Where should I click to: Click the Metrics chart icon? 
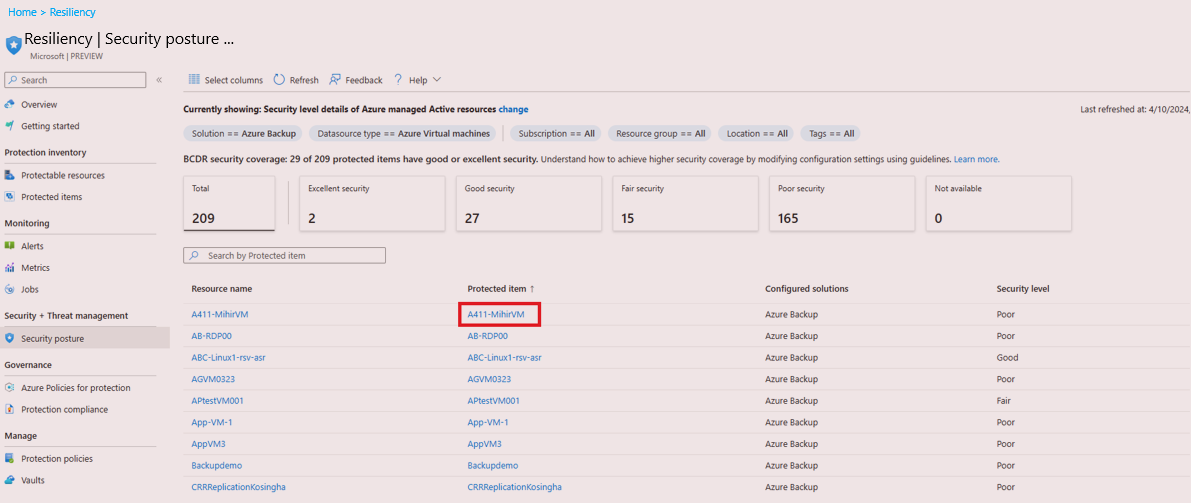click(10, 267)
